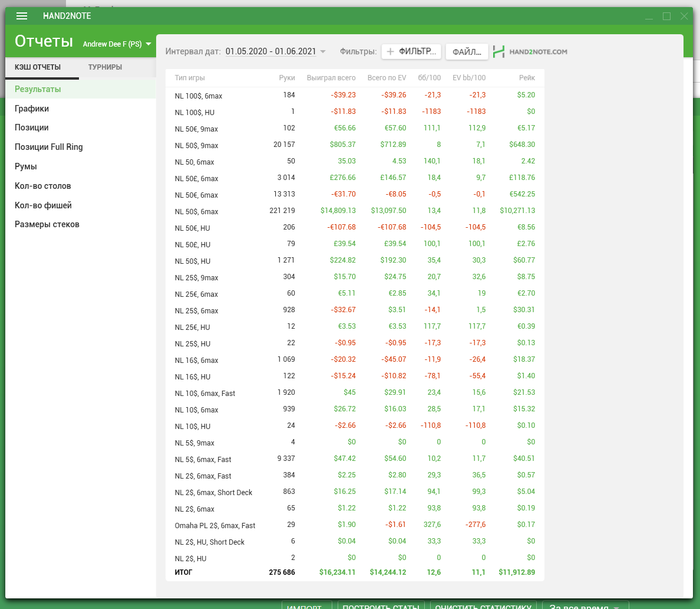
Task: Click the $16,234.11 total winnings
Action: (337, 572)
